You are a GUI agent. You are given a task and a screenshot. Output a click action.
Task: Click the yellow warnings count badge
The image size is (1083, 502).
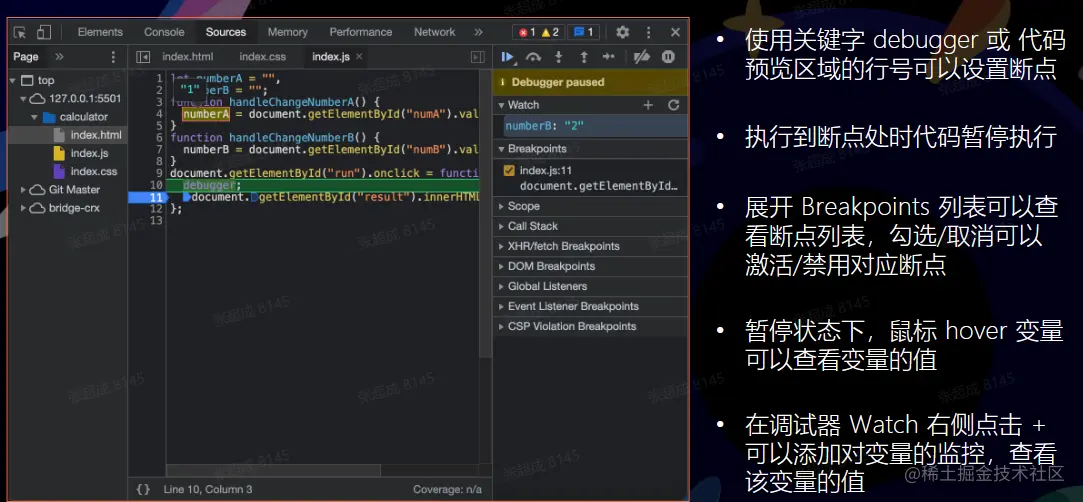[x=550, y=32]
